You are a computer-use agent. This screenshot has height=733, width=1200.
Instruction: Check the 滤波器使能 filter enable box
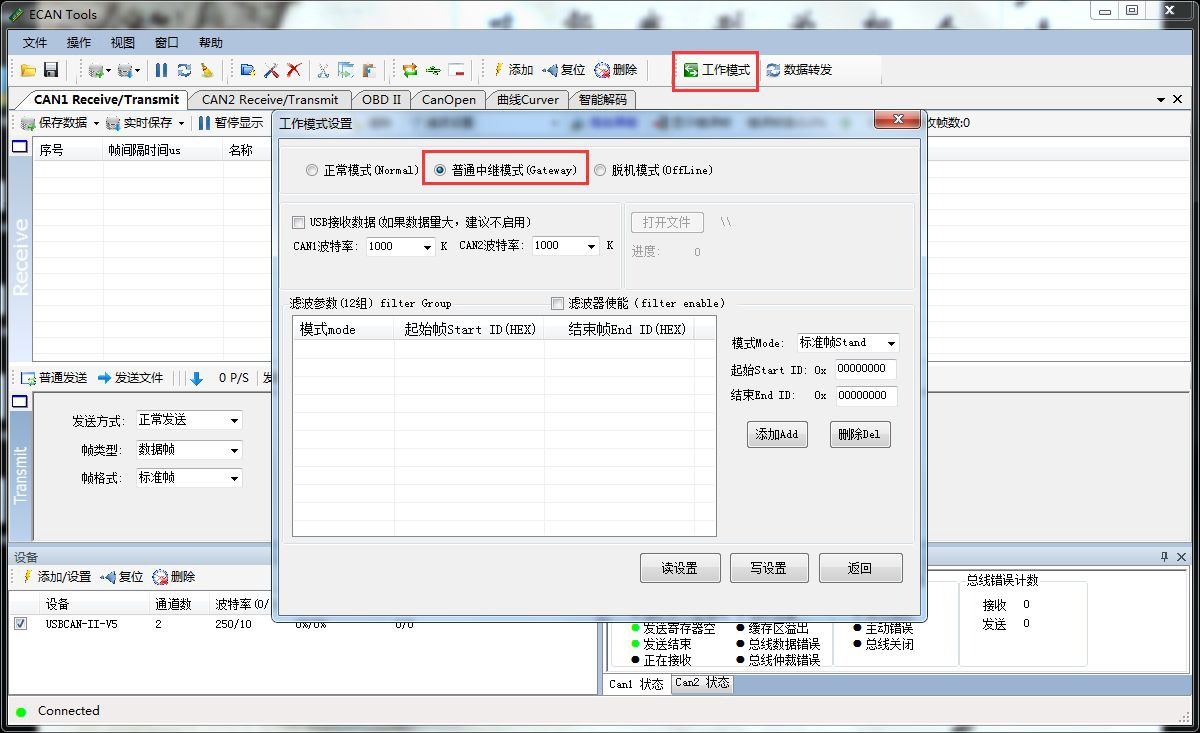558,303
